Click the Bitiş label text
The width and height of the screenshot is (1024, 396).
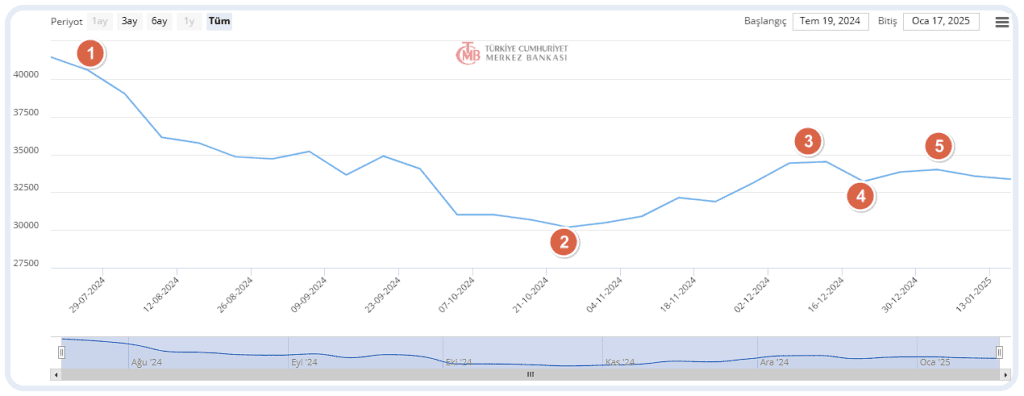click(887, 22)
